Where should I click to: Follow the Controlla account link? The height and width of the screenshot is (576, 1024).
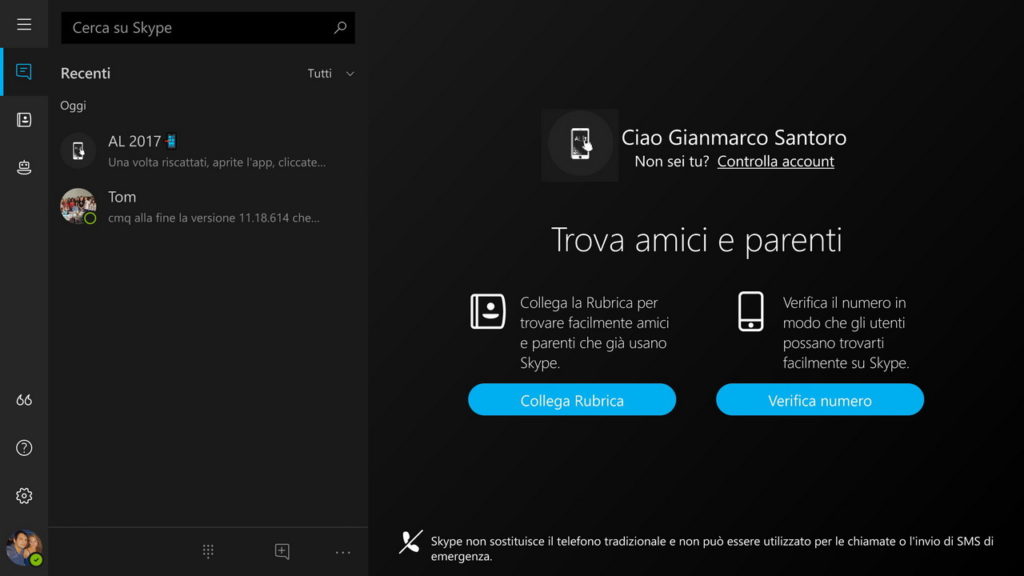tap(775, 161)
